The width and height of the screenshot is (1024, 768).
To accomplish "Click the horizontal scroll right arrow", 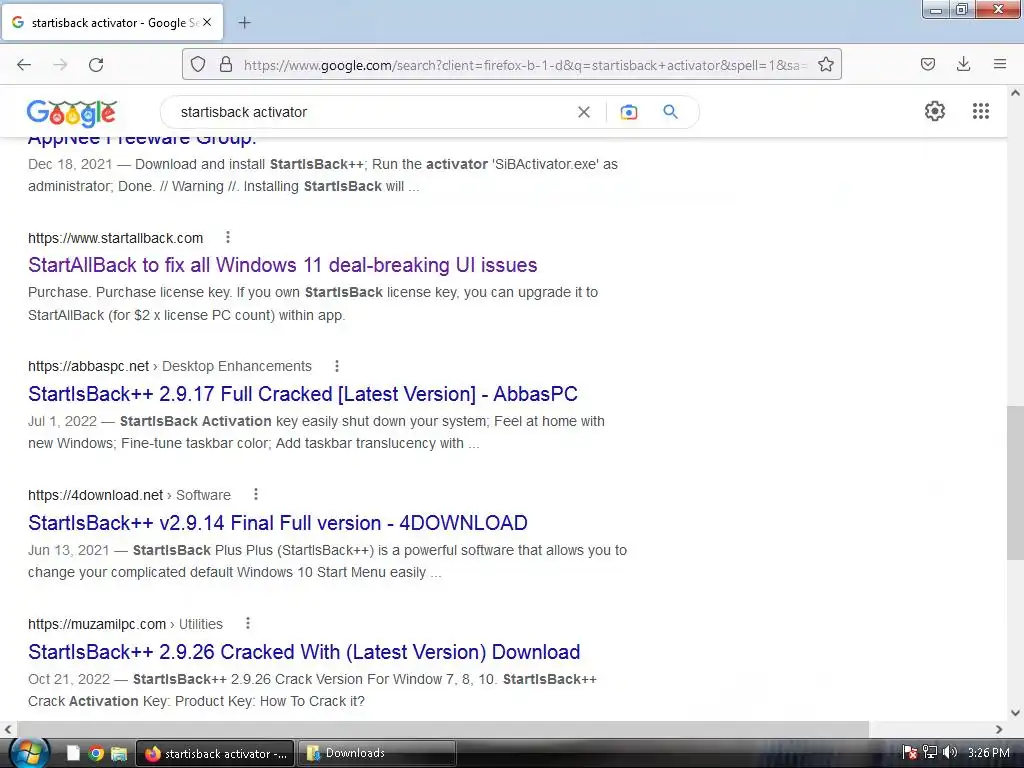I will (x=999, y=729).
